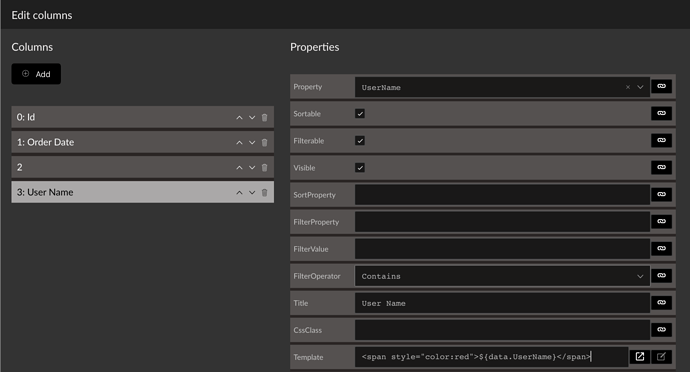Viewport: 690px width, 372px height.
Task: Toggle the Filterable checkbox
Action: click(360, 141)
